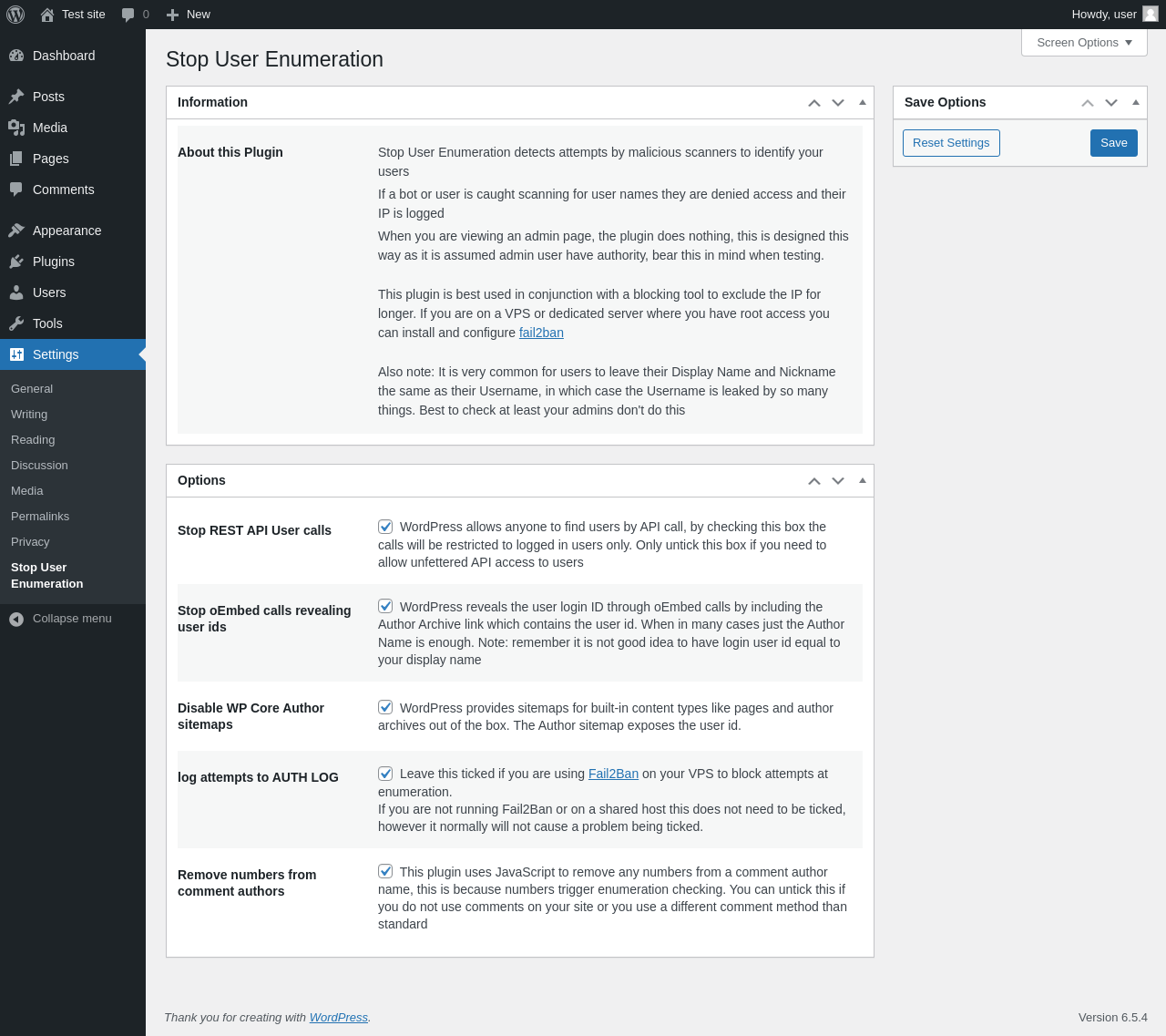1166x1036 pixels.
Task: Click the Plugins plug icon
Action: (x=16, y=262)
